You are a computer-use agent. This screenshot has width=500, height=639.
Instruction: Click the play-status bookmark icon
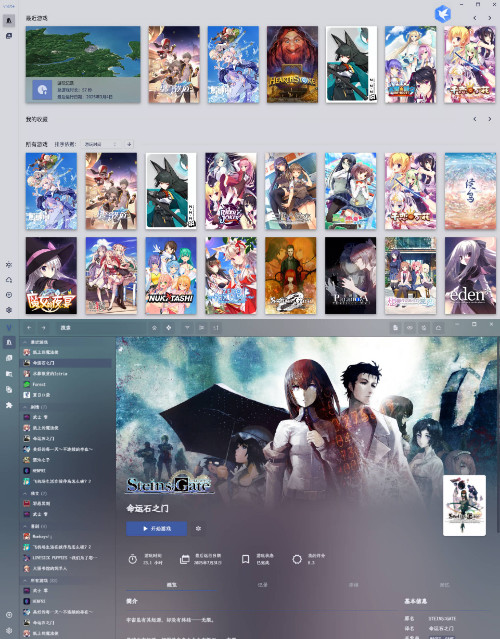coord(245,560)
